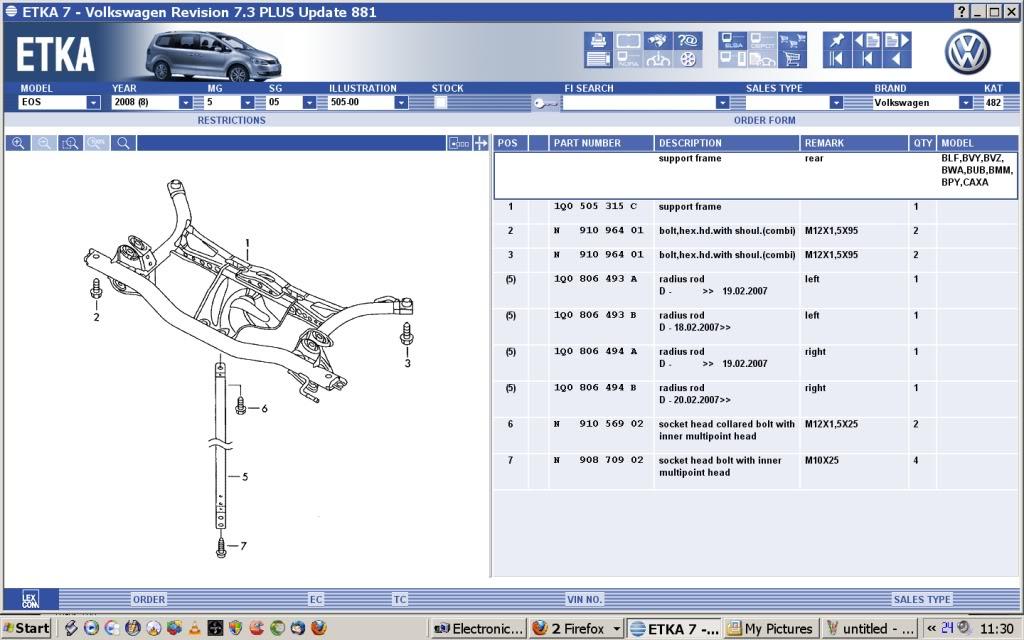Toggle the STOCK checkbox
The width and height of the screenshot is (1024, 640).
click(441, 103)
